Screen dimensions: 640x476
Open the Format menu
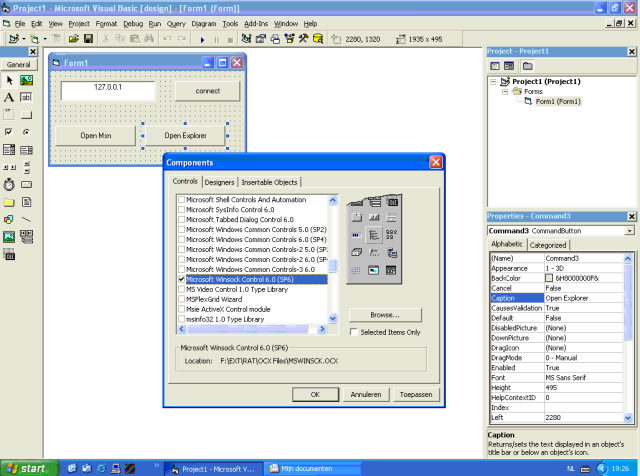pyautogui.click(x=106, y=24)
